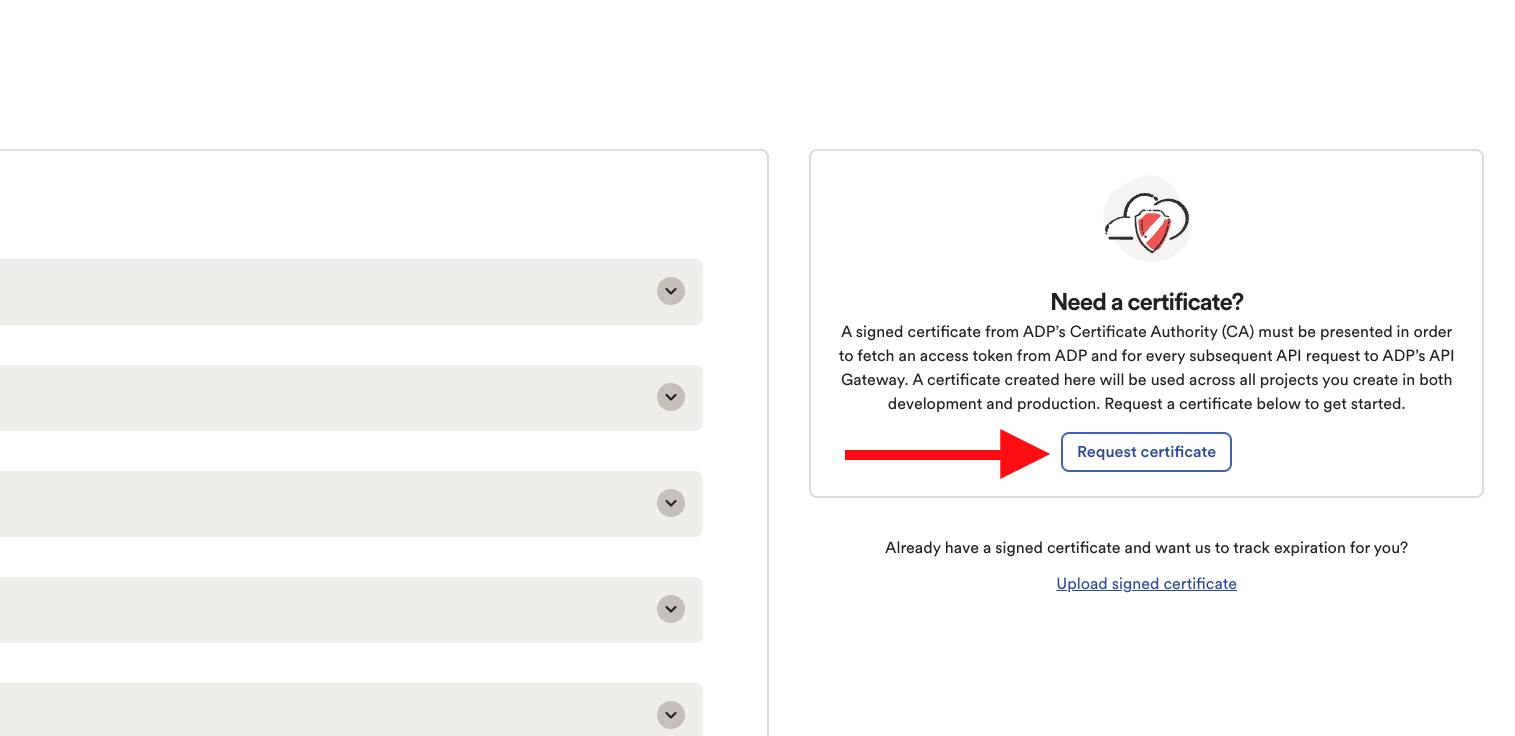
Task: Click the Request certificate button
Action: coord(1146,452)
